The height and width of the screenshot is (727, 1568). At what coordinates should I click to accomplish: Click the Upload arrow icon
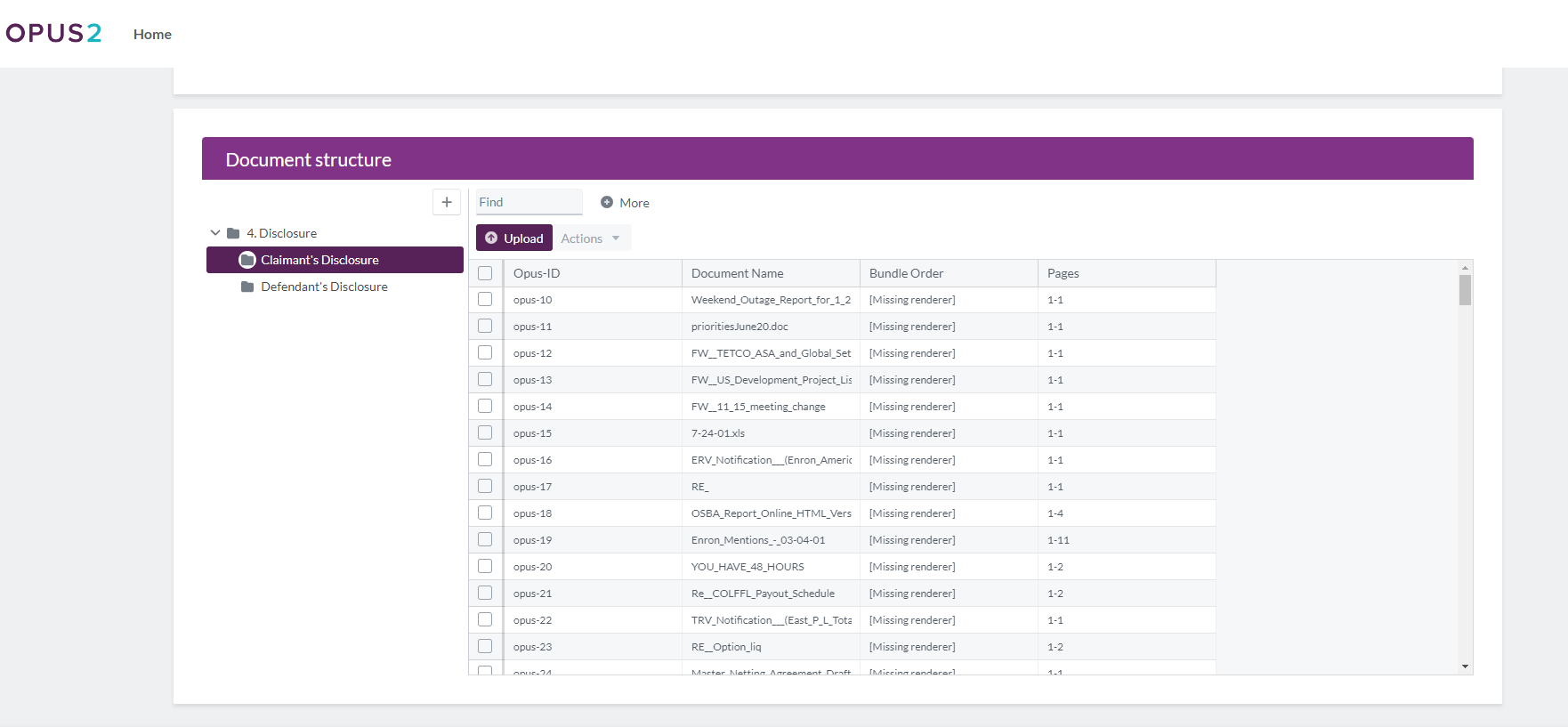click(x=491, y=238)
